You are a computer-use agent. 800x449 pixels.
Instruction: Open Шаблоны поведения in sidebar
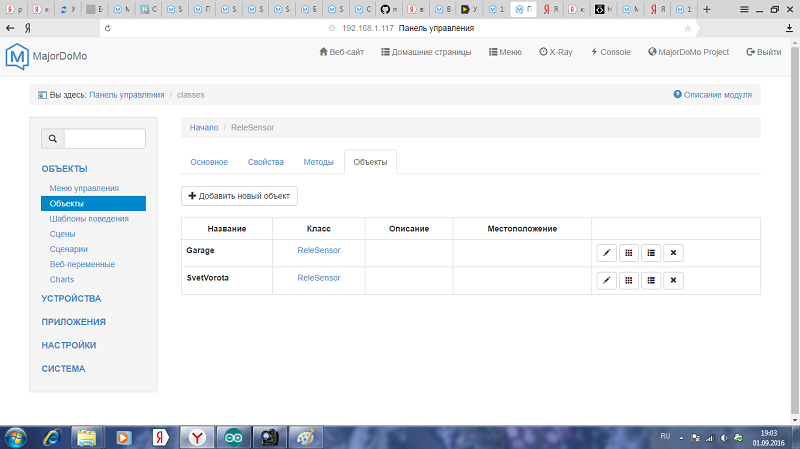point(89,219)
